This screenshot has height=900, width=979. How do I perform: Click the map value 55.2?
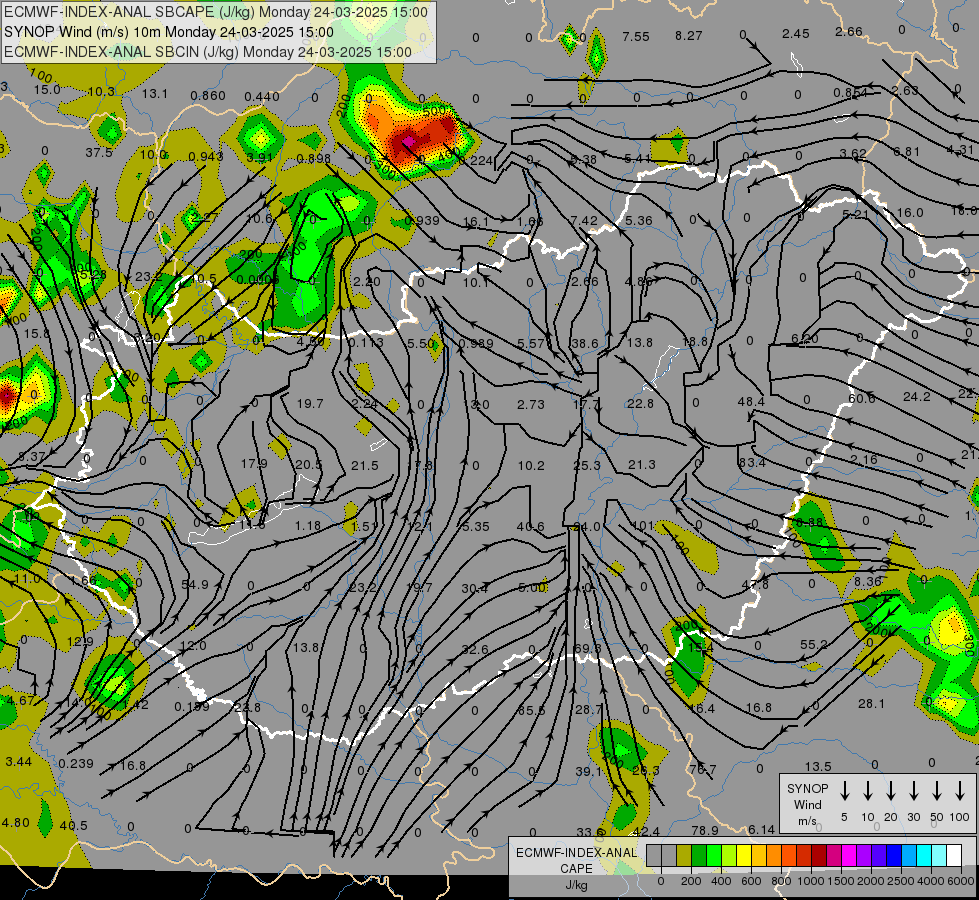pyautogui.click(x=814, y=644)
